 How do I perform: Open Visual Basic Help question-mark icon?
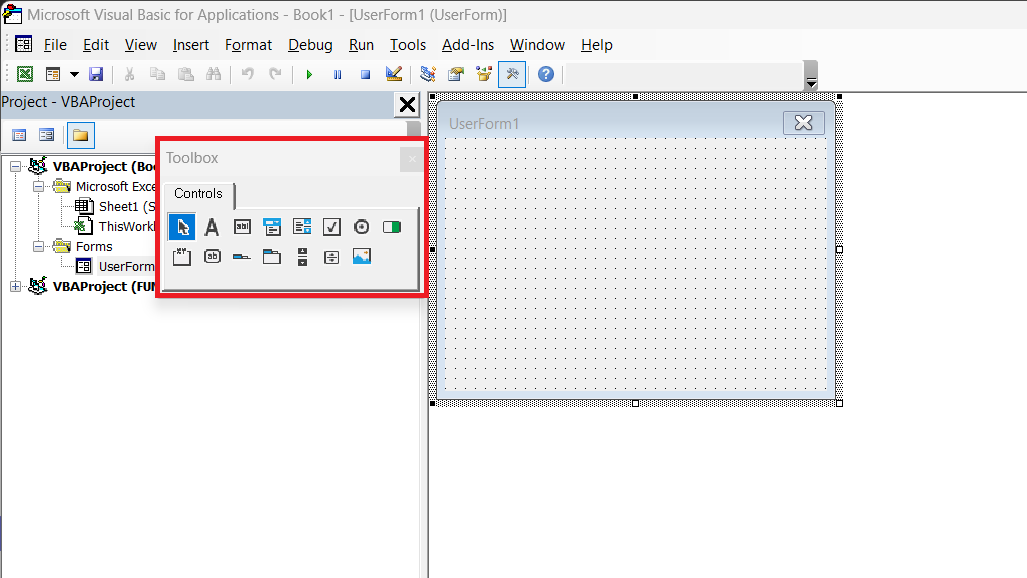546,74
